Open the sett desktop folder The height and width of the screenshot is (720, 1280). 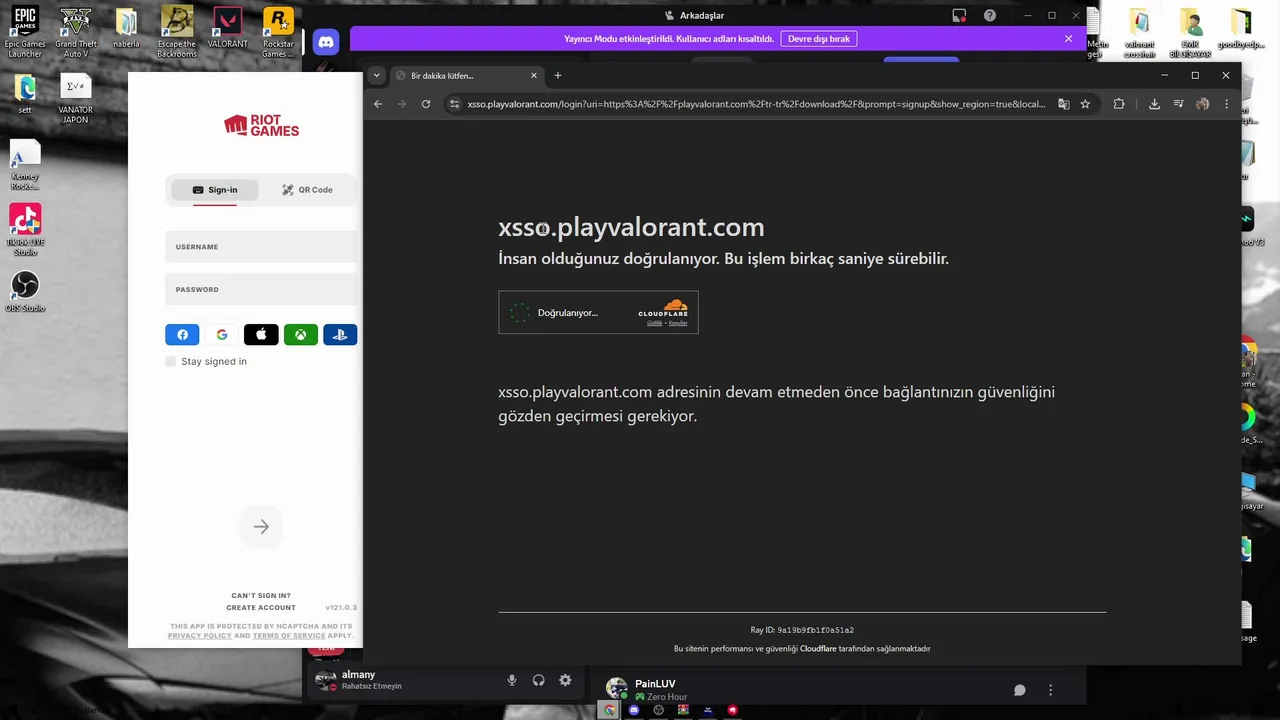pyautogui.click(x=25, y=94)
